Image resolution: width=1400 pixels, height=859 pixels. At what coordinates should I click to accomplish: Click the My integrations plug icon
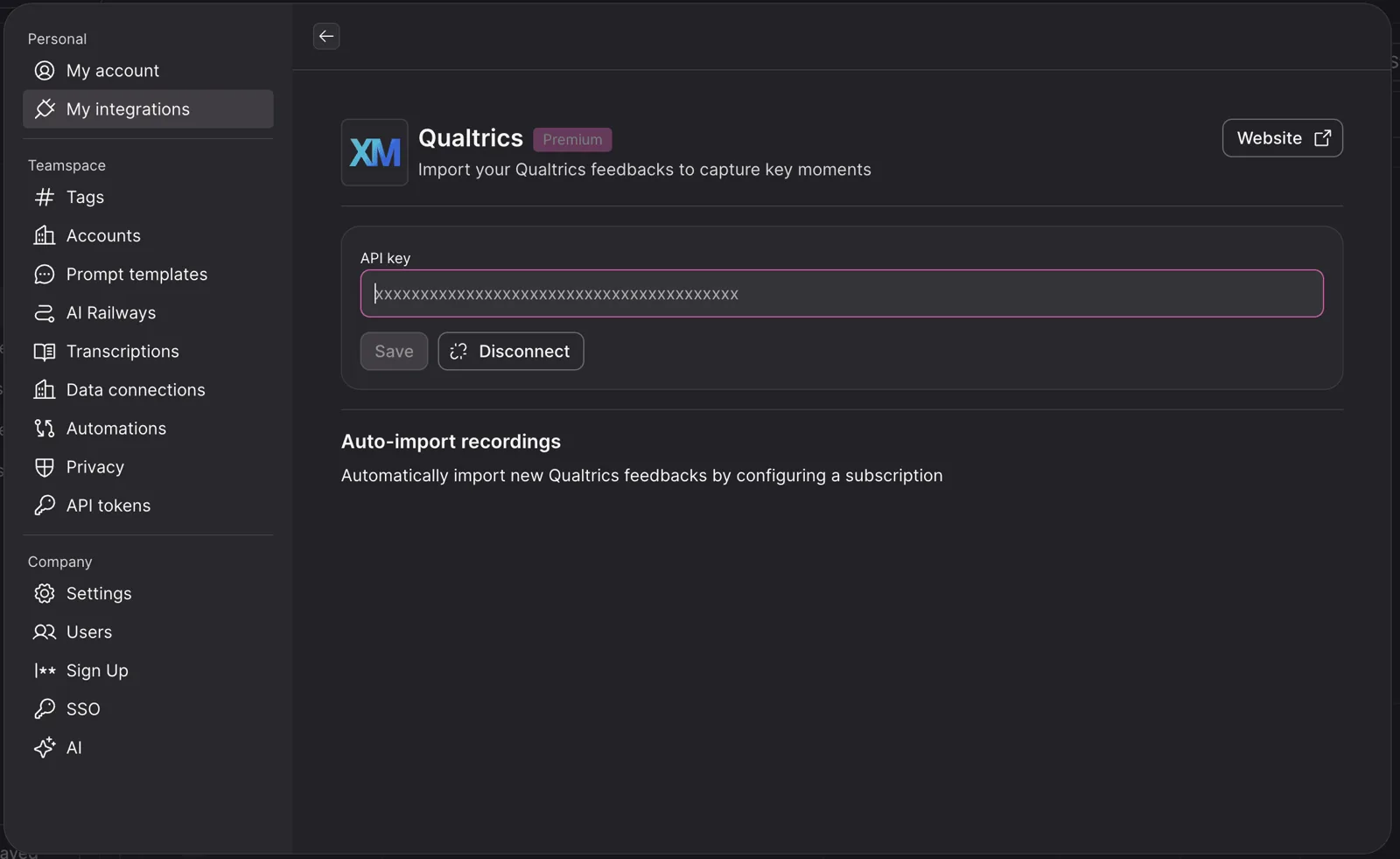[45, 109]
